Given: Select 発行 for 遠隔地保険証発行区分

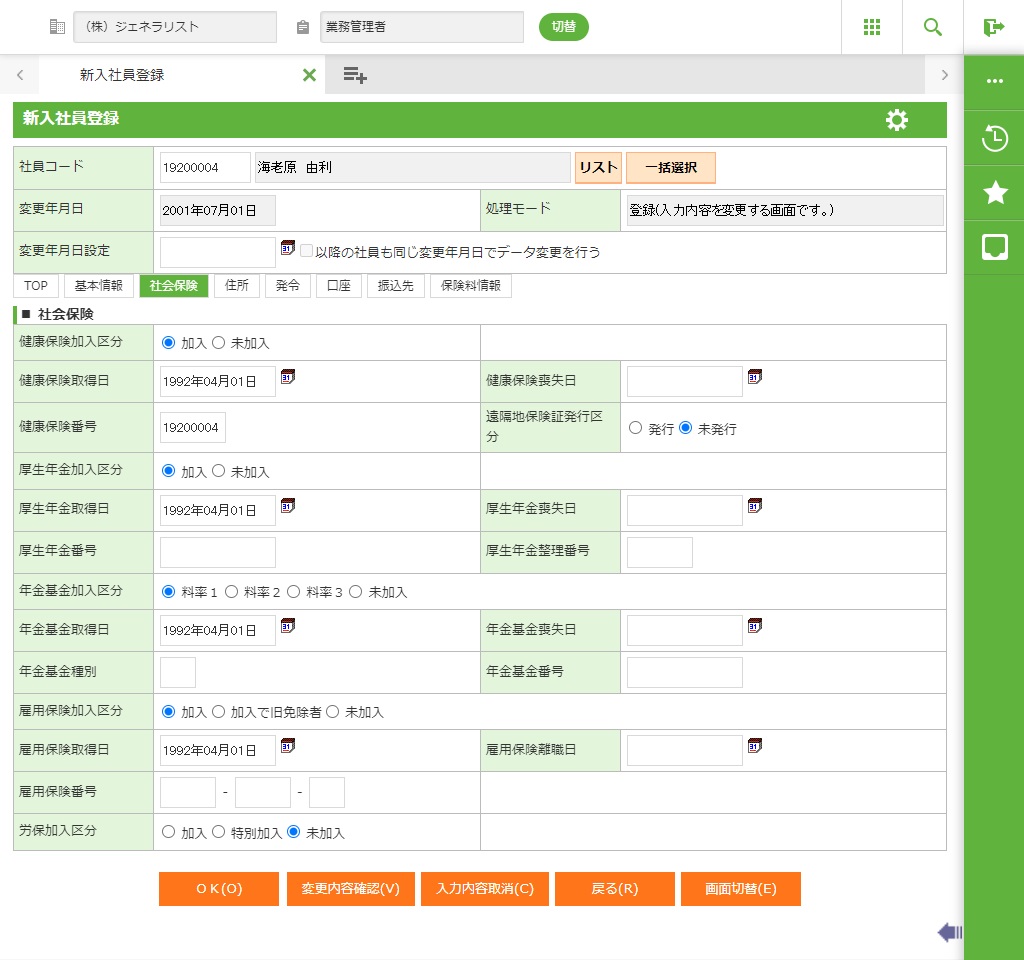Looking at the screenshot, I should pyautogui.click(x=635, y=428).
